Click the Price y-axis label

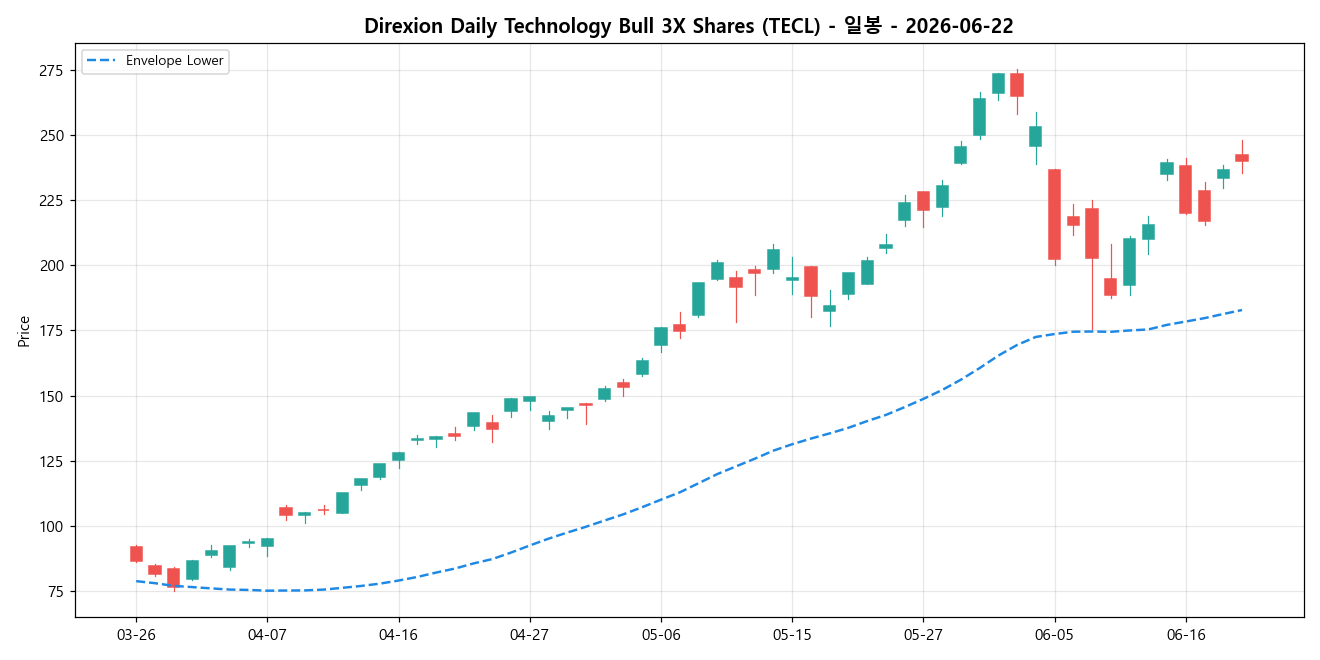coord(24,330)
